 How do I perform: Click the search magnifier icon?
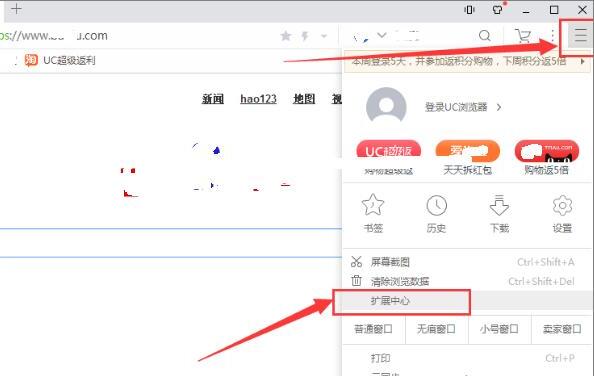485,36
